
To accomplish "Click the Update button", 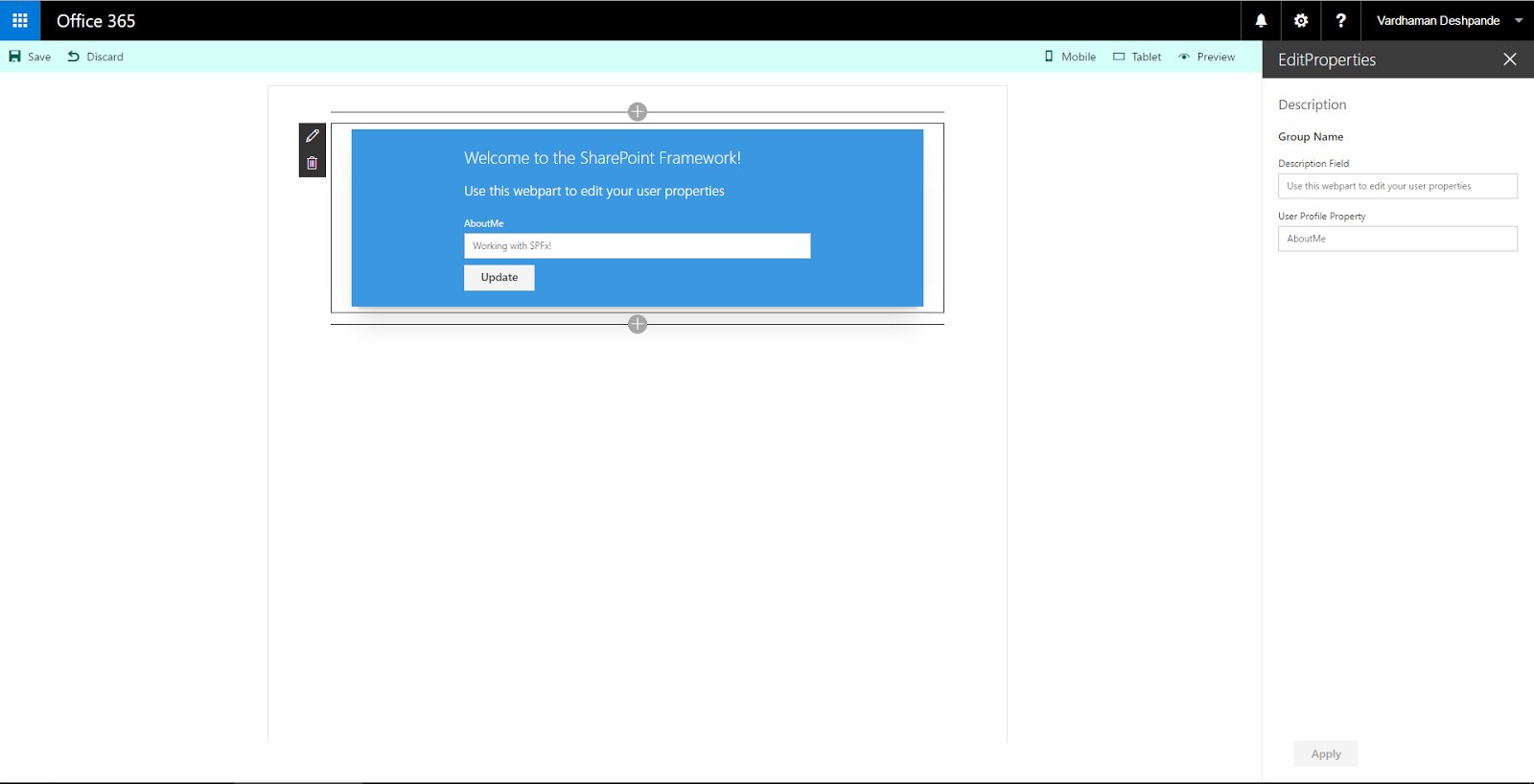I will 500,278.
